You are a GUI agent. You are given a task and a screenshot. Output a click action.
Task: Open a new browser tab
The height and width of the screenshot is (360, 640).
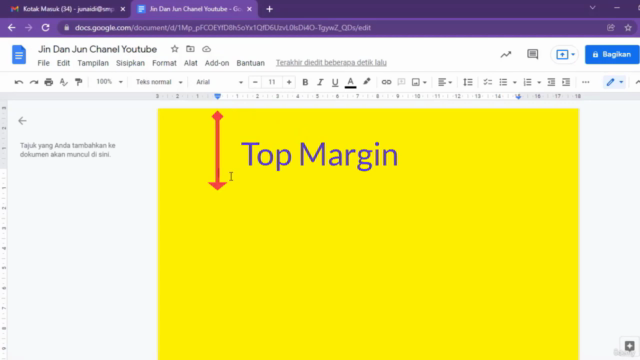[x=269, y=9]
